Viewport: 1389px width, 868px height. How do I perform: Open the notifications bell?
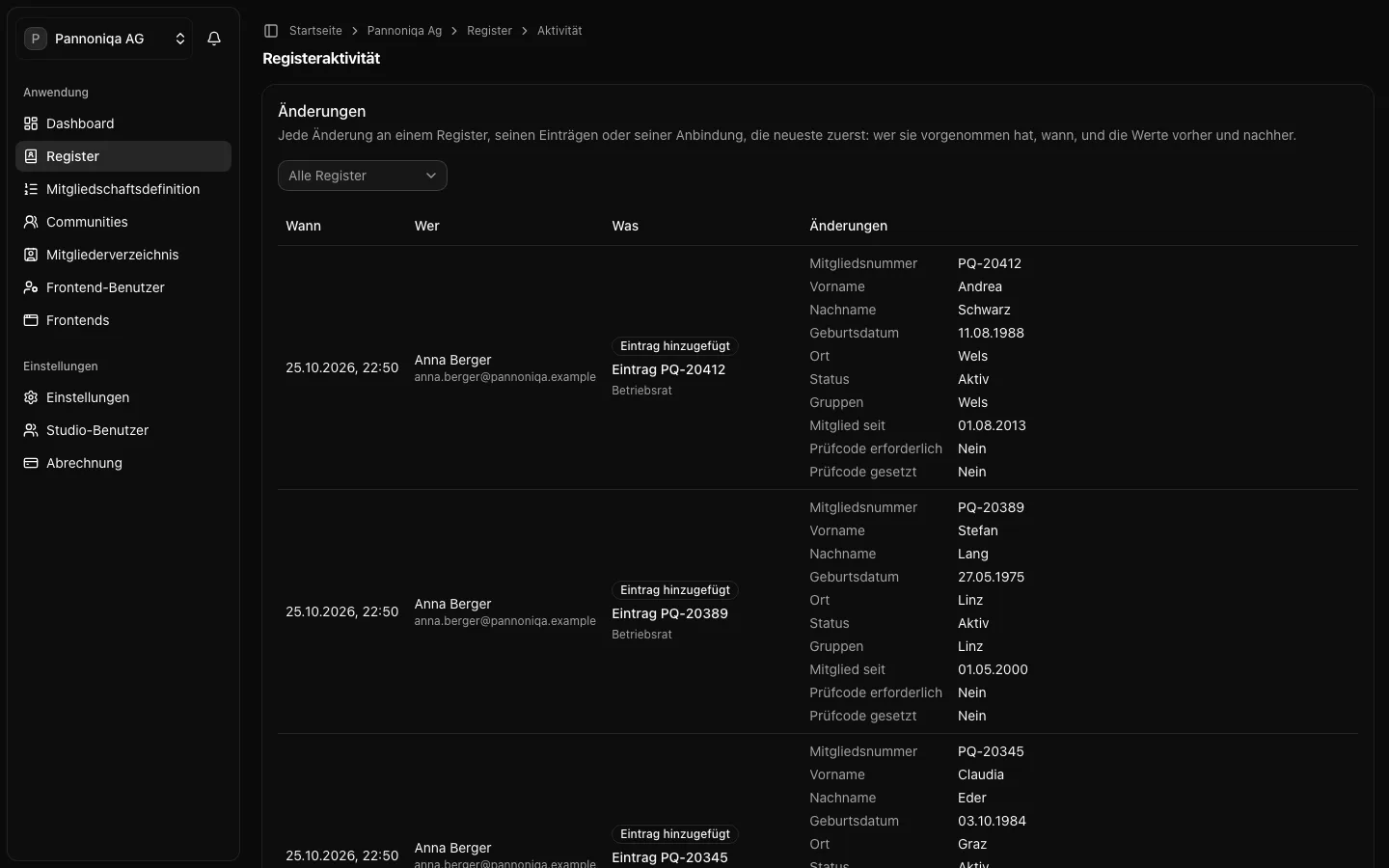[x=214, y=39]
